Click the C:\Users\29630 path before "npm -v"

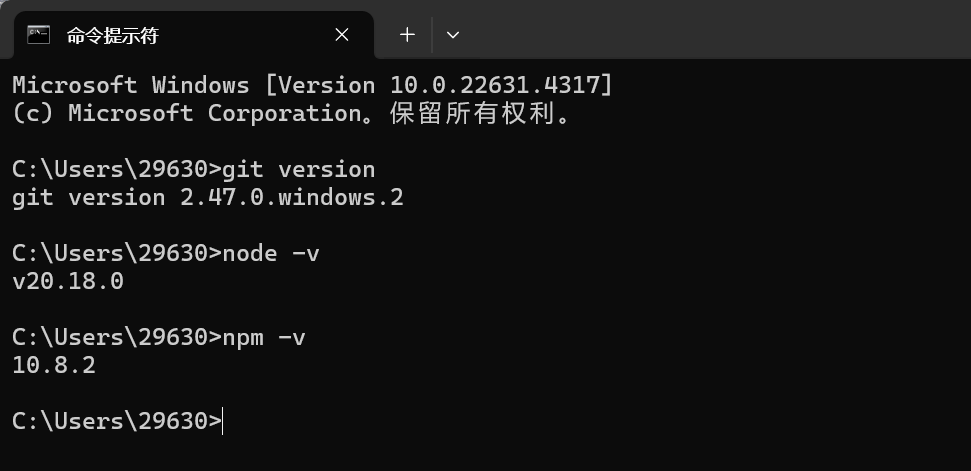pos(110,337)
